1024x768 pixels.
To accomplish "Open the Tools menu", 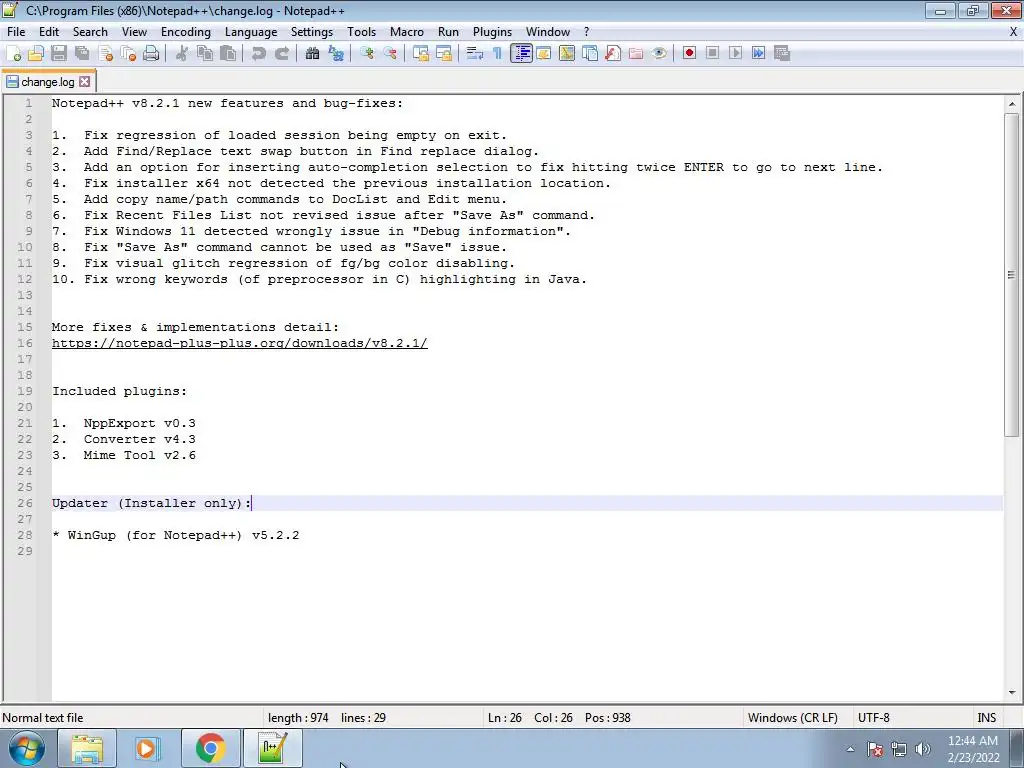I will tap(361, 32).
